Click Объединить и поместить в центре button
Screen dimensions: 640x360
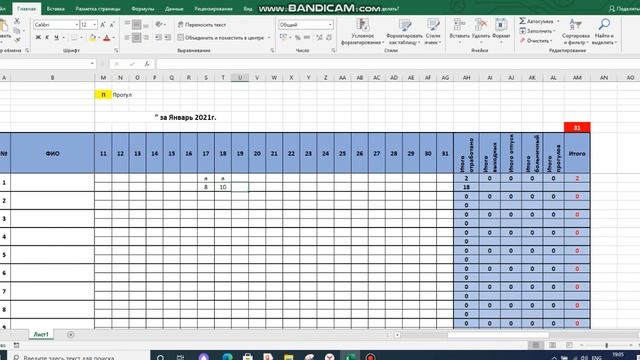tap(221, 38)
